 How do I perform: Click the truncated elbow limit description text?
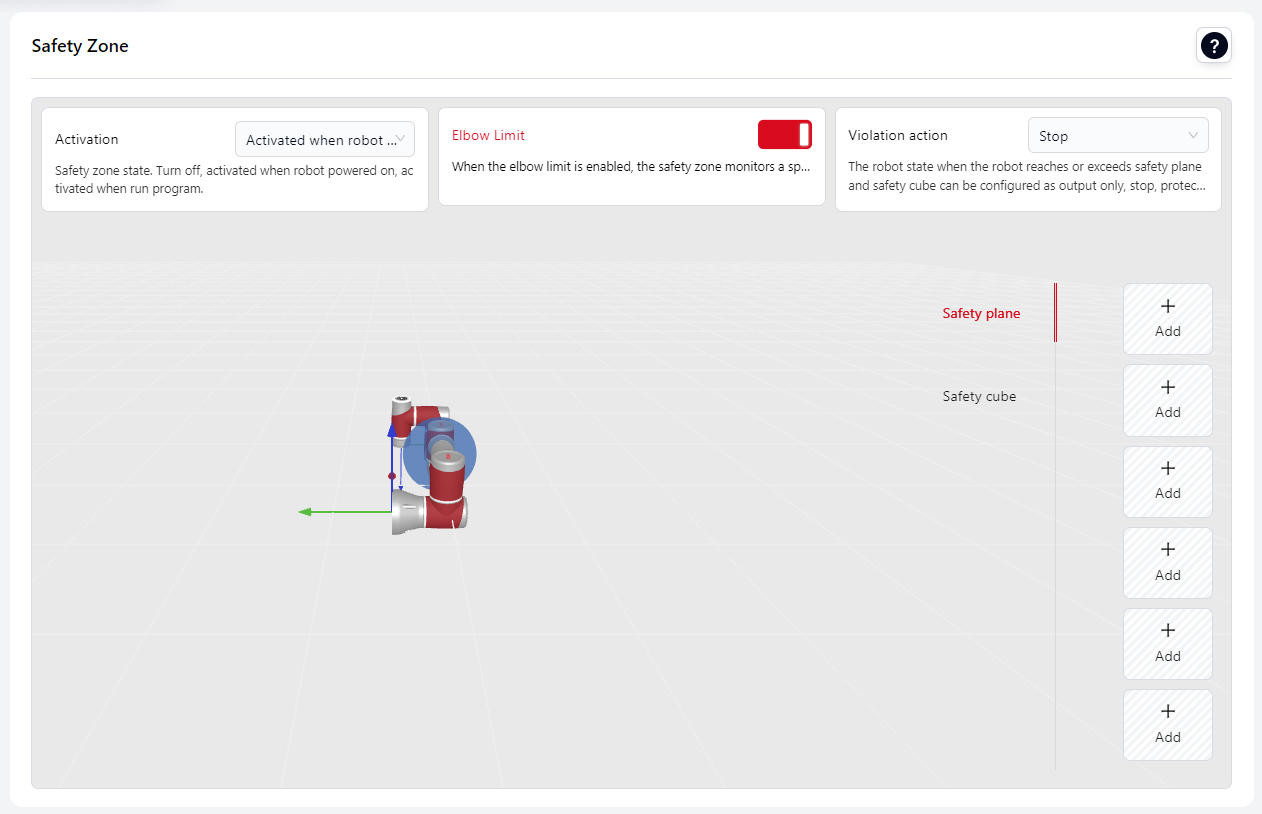pos(631,167)
